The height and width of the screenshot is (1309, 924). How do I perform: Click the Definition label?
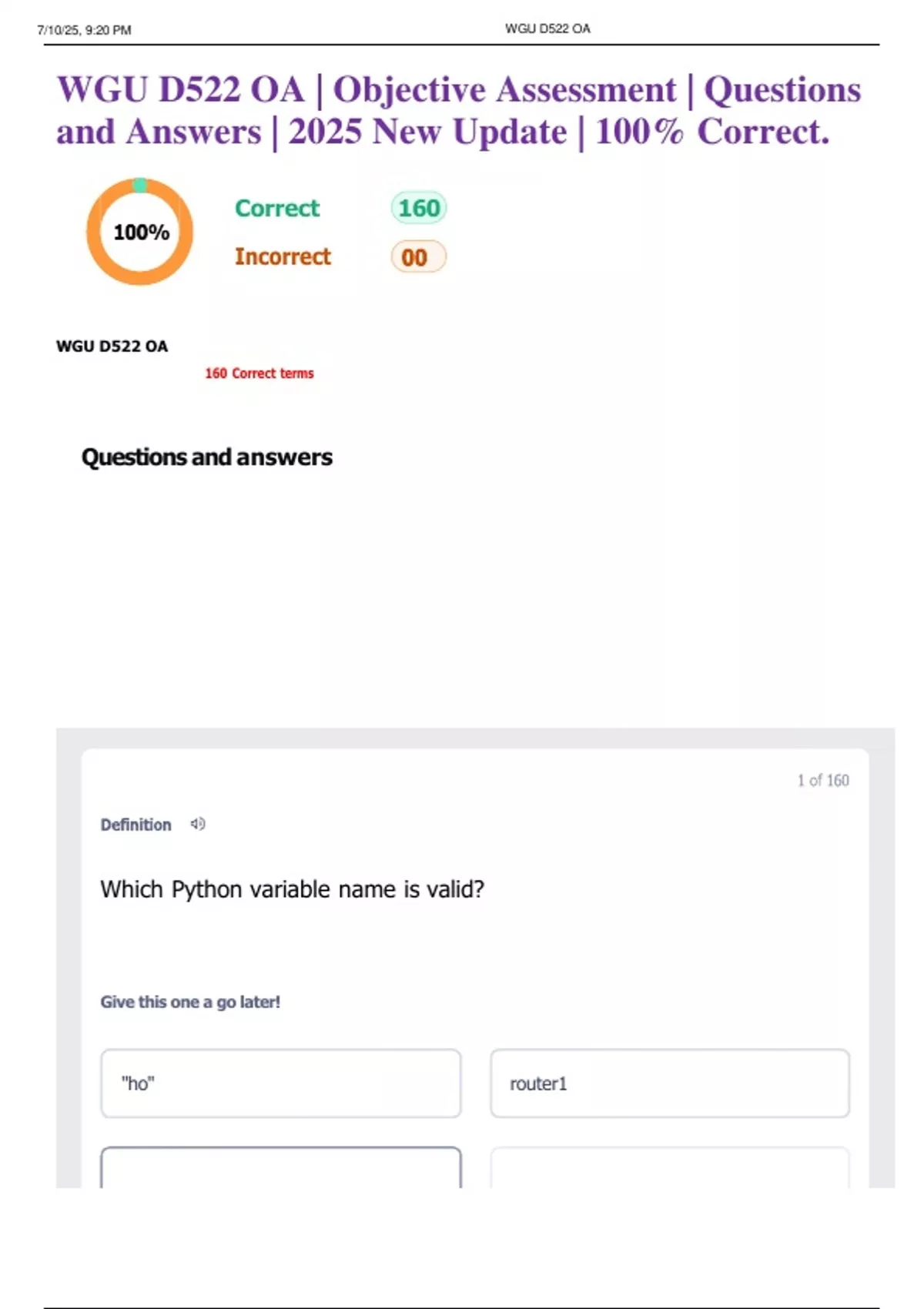tap(136, 825)
